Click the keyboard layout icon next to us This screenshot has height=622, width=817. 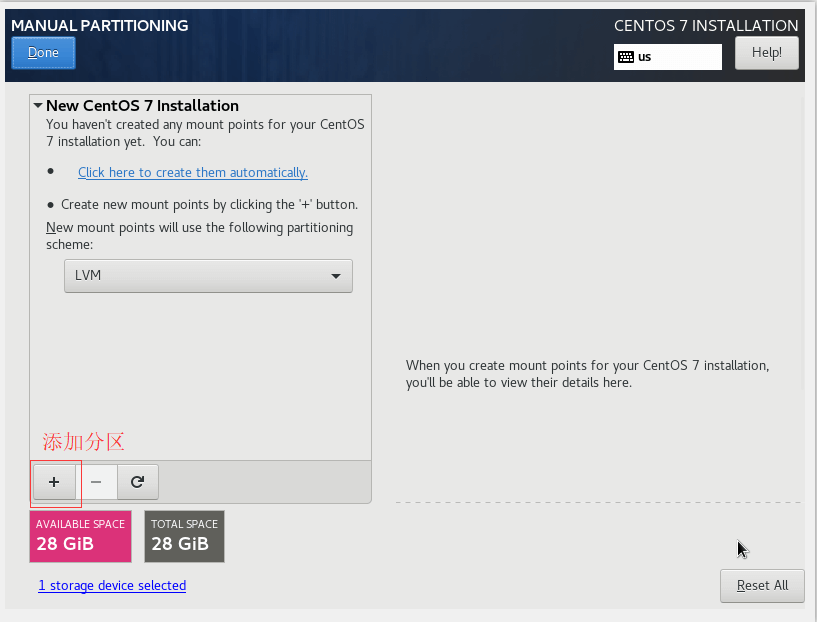pos(626,57)
